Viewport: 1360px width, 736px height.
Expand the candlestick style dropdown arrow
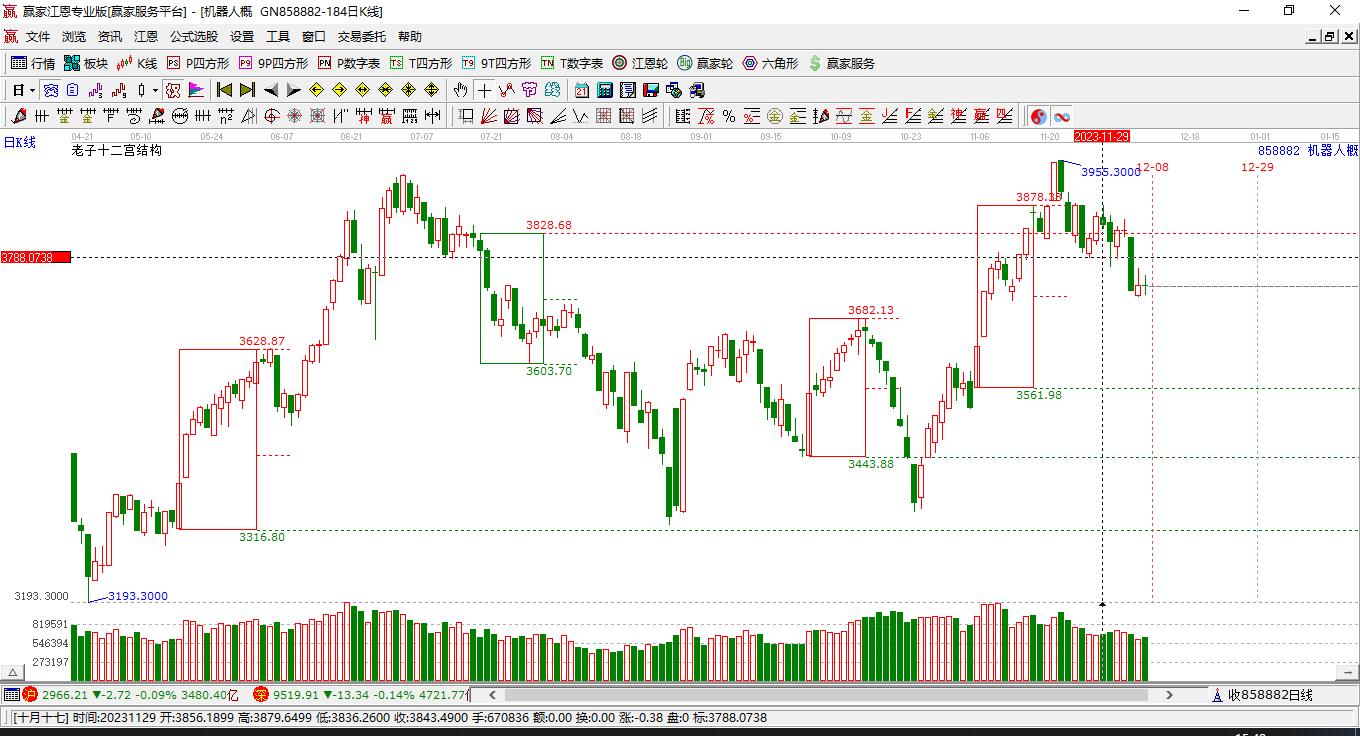click(154, 90)
